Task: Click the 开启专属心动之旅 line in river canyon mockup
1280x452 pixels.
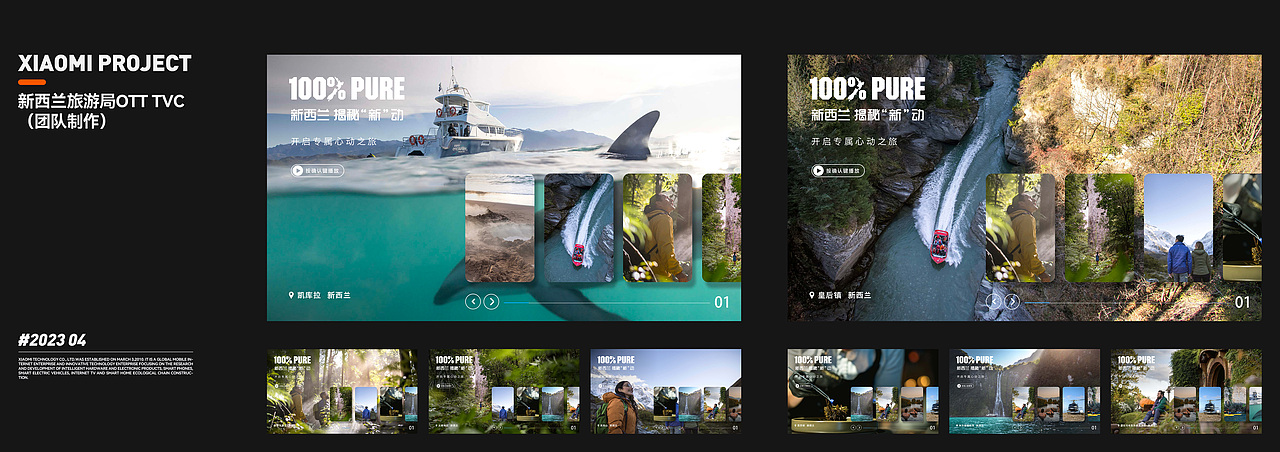Action: pos(855,142)
